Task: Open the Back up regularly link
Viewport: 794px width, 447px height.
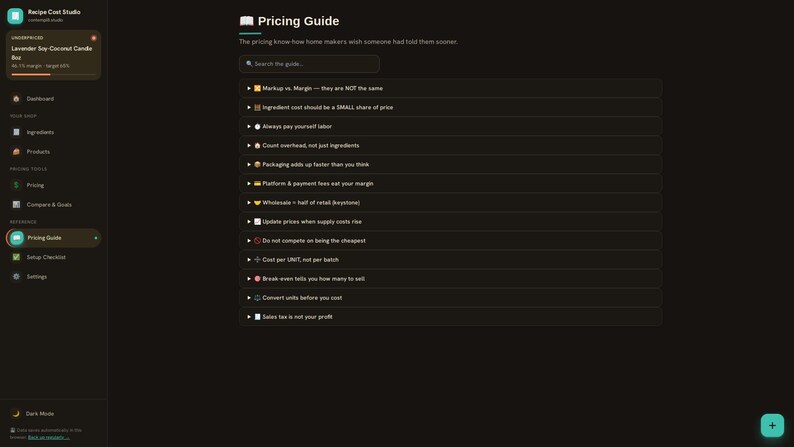Action: click(49, 437)
